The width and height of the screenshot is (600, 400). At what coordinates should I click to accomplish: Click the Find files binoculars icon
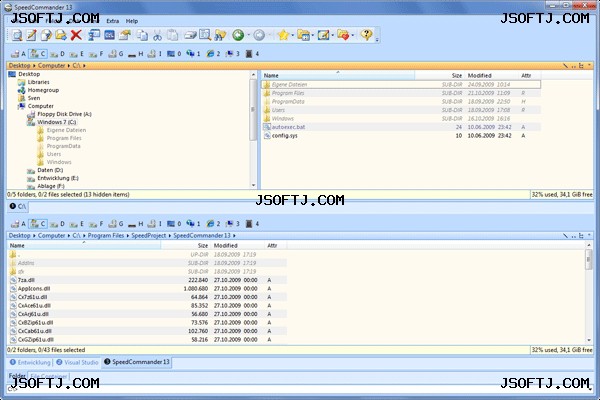(x=220, y=35)
